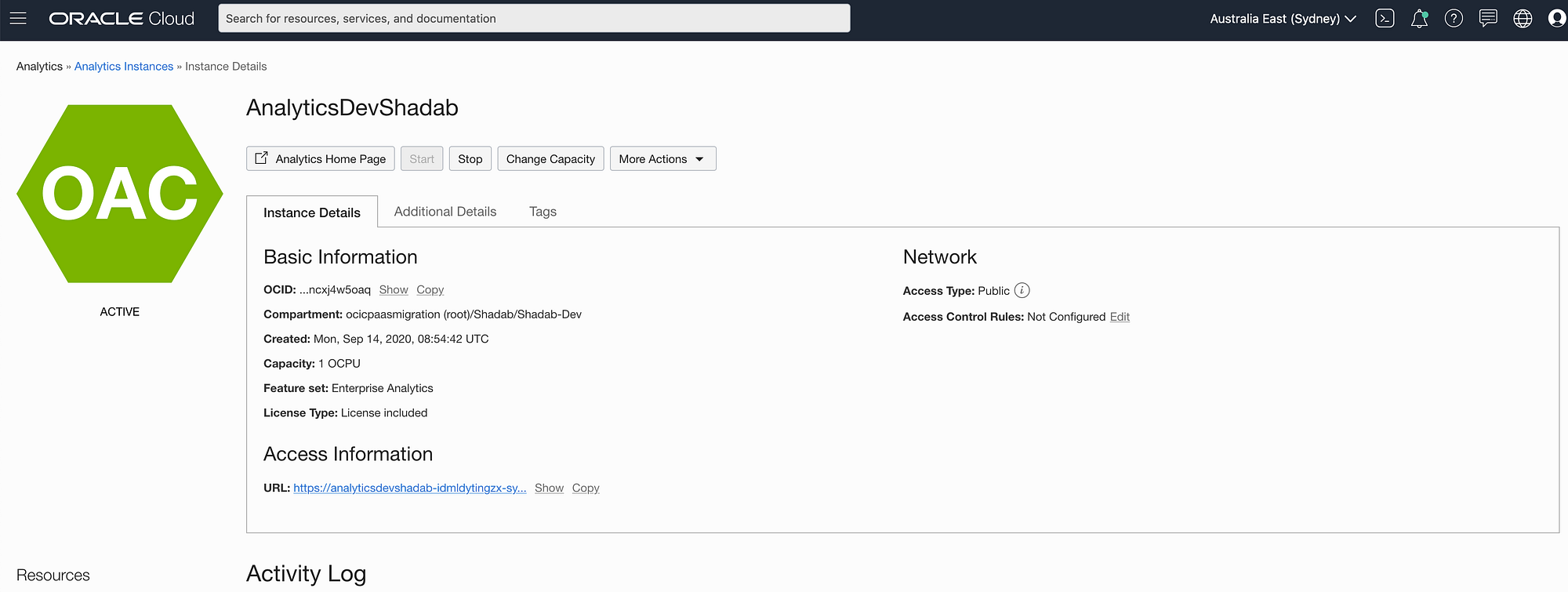The image size is (1568, 592).
Task: Switch to the Tags tab
Action: (543, 212)
